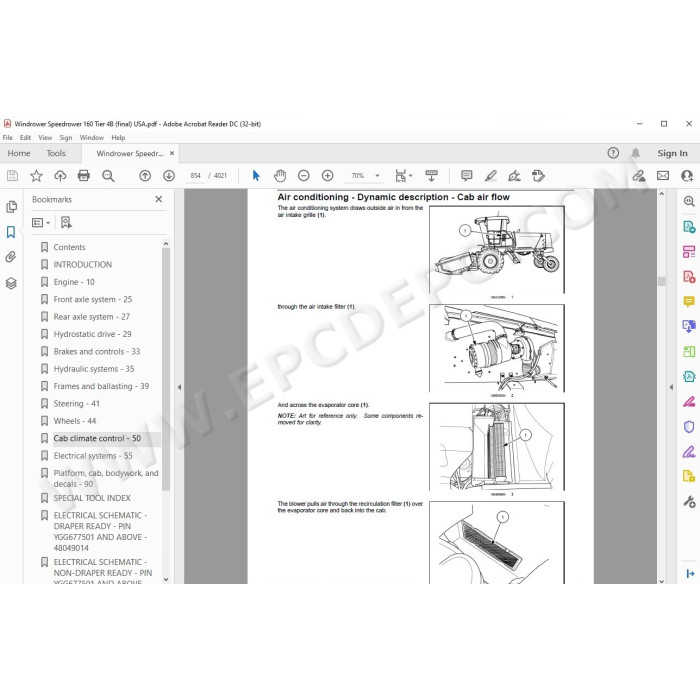The height and width of the screenshot is (700, 700).
Task: Click the star bookmark icon in toolbar
Action: pyautogui.click(x=36, y=176)
